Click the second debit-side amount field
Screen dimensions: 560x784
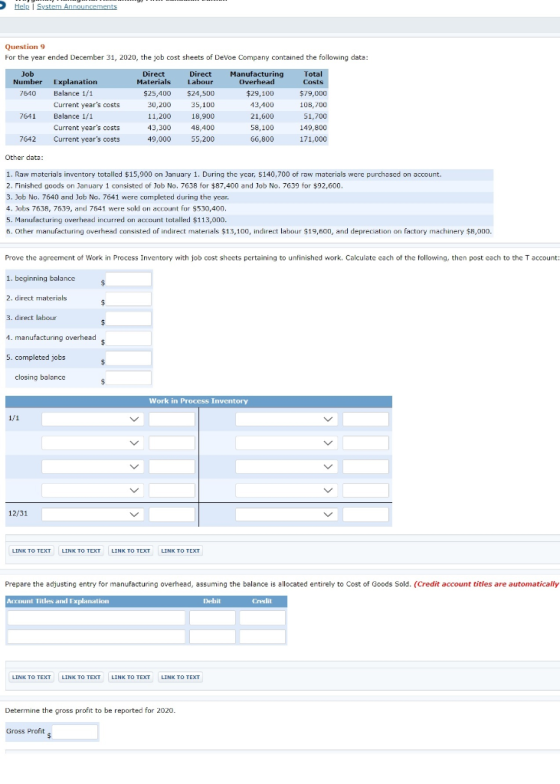click(x=172, y=442)
